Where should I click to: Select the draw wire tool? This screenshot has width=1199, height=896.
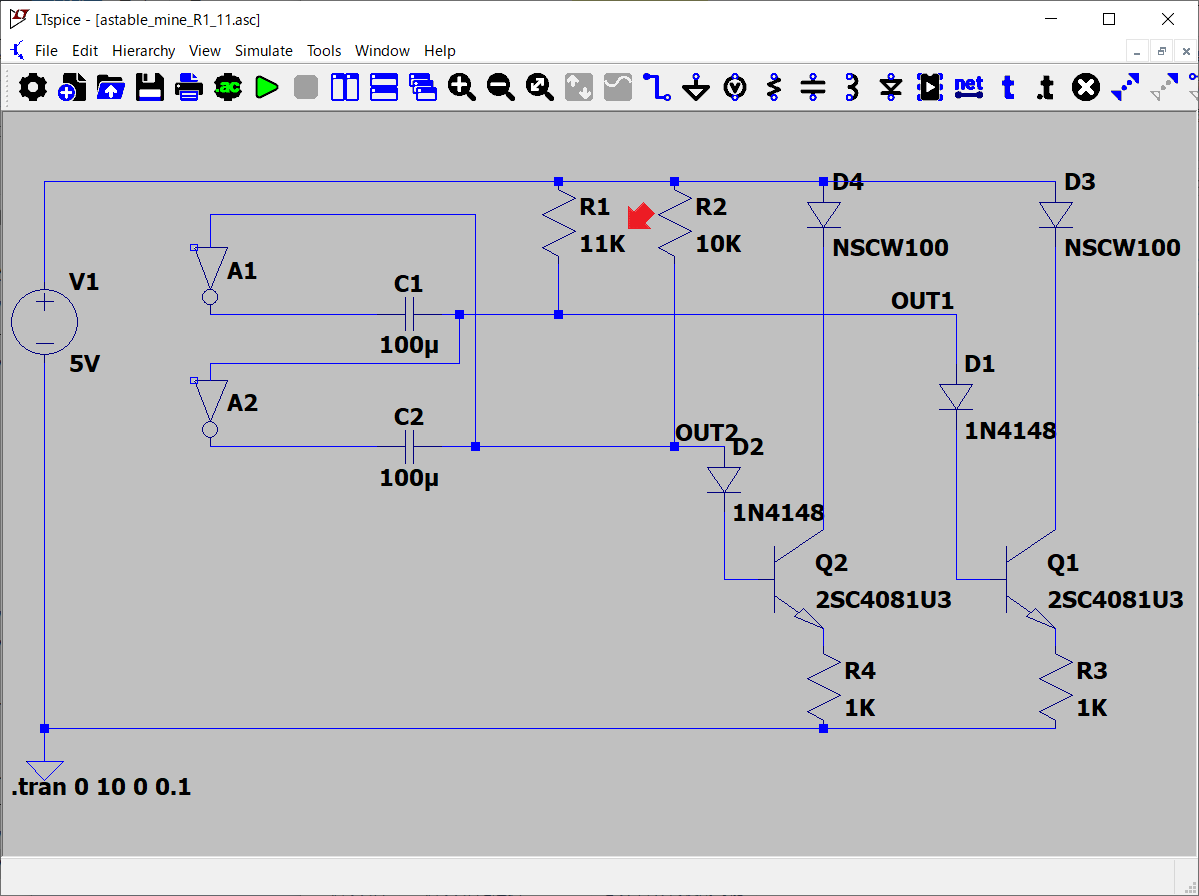pyautogui.click(x=656, y=88)
